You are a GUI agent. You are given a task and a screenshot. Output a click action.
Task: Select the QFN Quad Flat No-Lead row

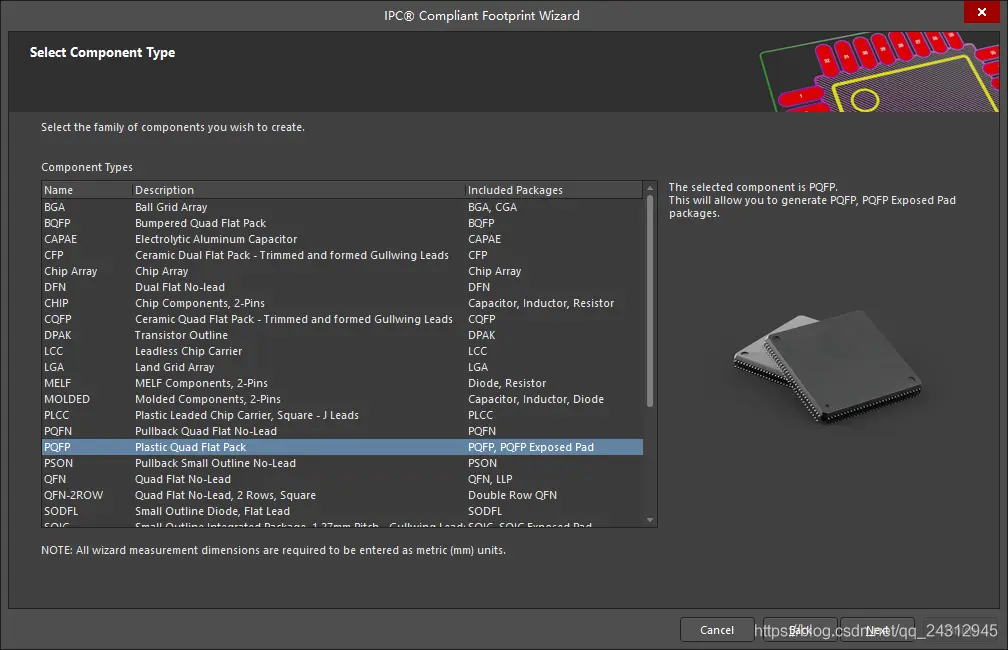343,479
